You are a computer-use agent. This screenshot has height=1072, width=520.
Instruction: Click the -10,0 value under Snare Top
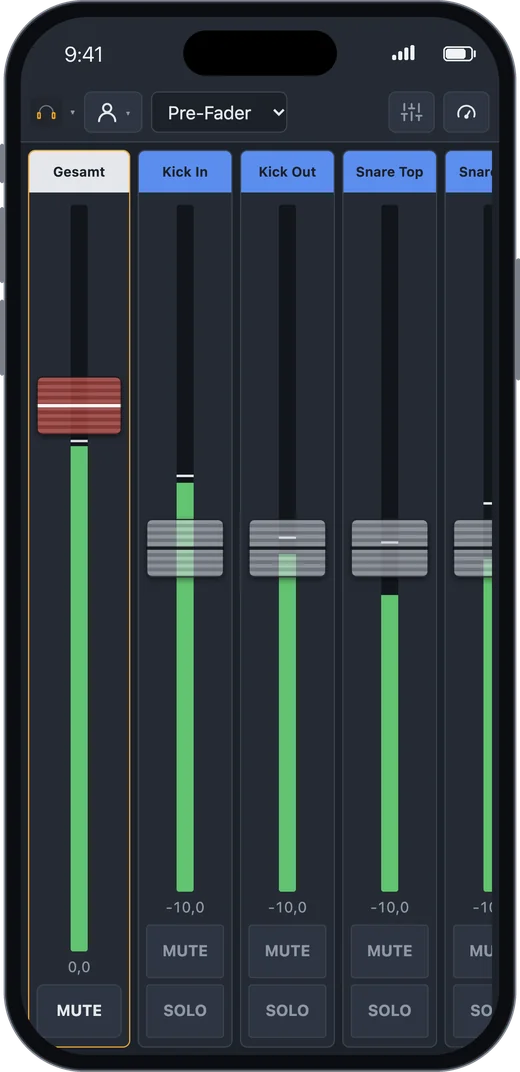click(x=389, y=907)
